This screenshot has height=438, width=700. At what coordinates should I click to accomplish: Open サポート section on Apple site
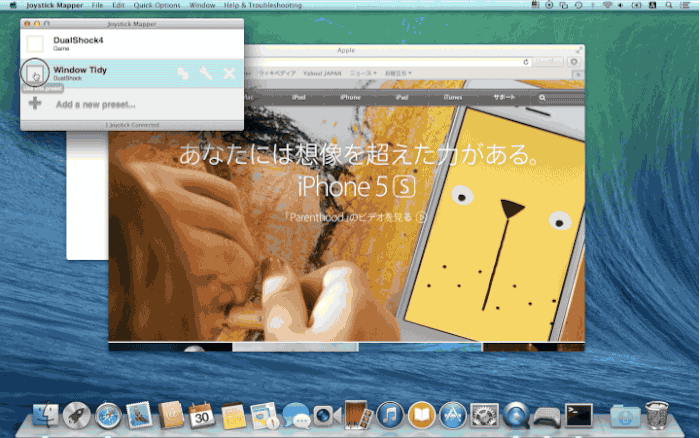(504, 97)
